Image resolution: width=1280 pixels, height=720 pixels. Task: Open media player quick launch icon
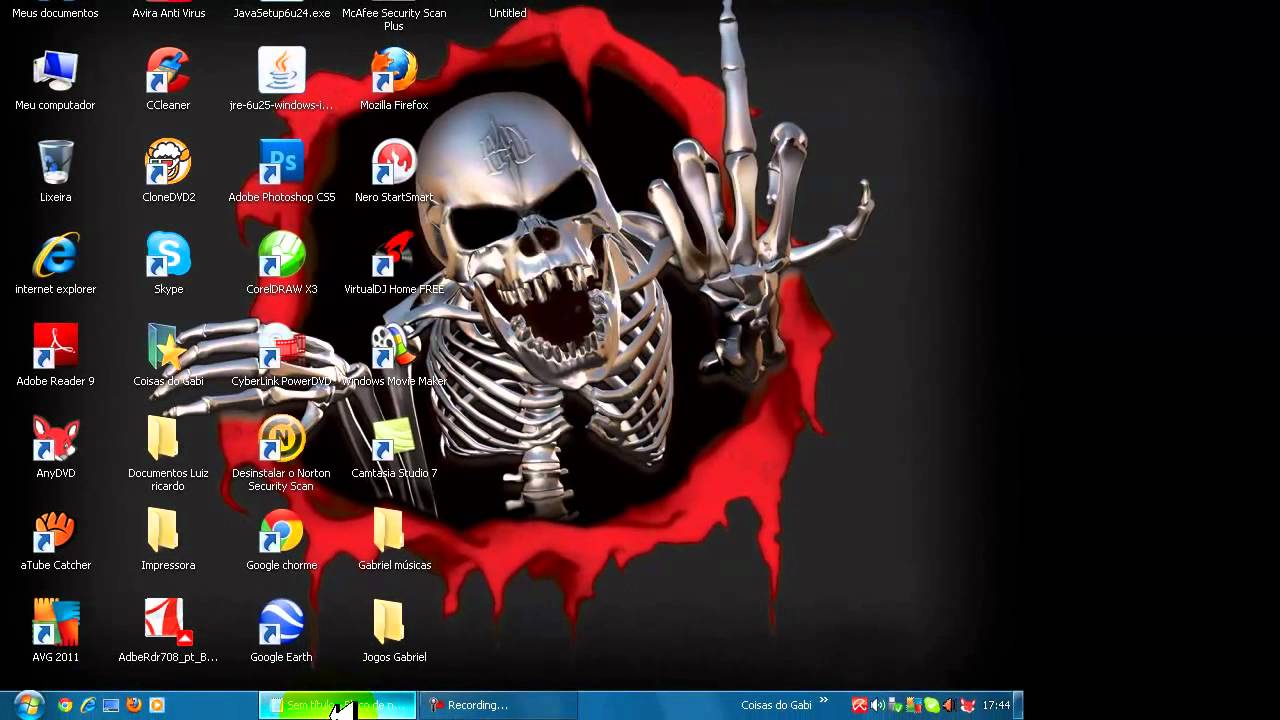pos(157,705)
